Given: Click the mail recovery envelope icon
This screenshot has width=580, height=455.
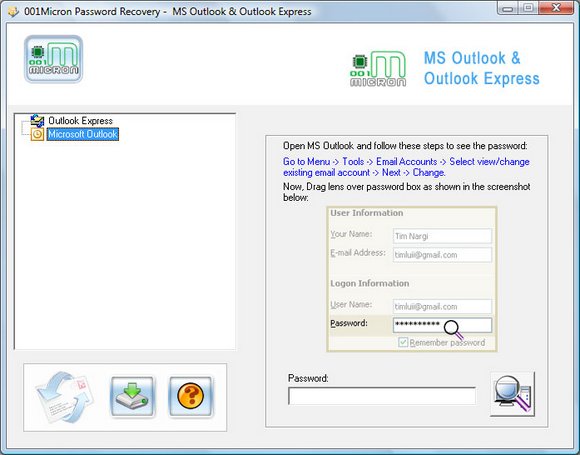Looking at the screenshot, I should point(64,397).
